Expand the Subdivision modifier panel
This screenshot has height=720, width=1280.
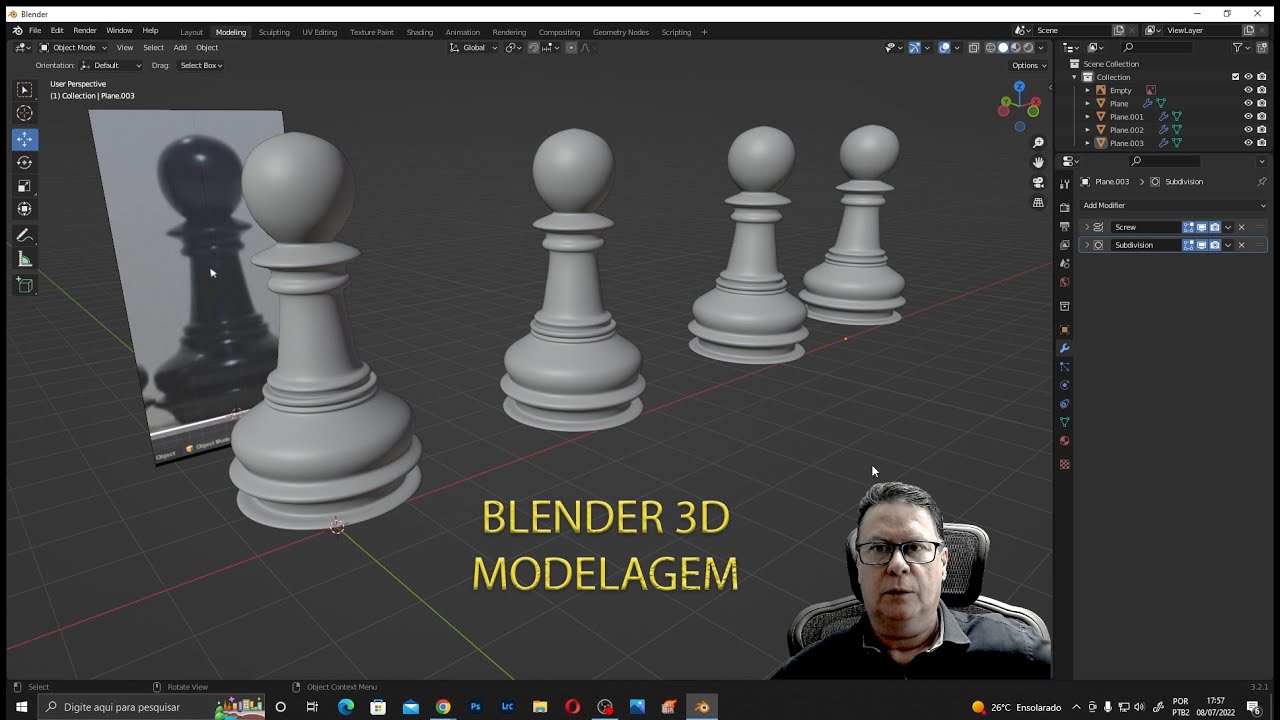[1087, 245]
